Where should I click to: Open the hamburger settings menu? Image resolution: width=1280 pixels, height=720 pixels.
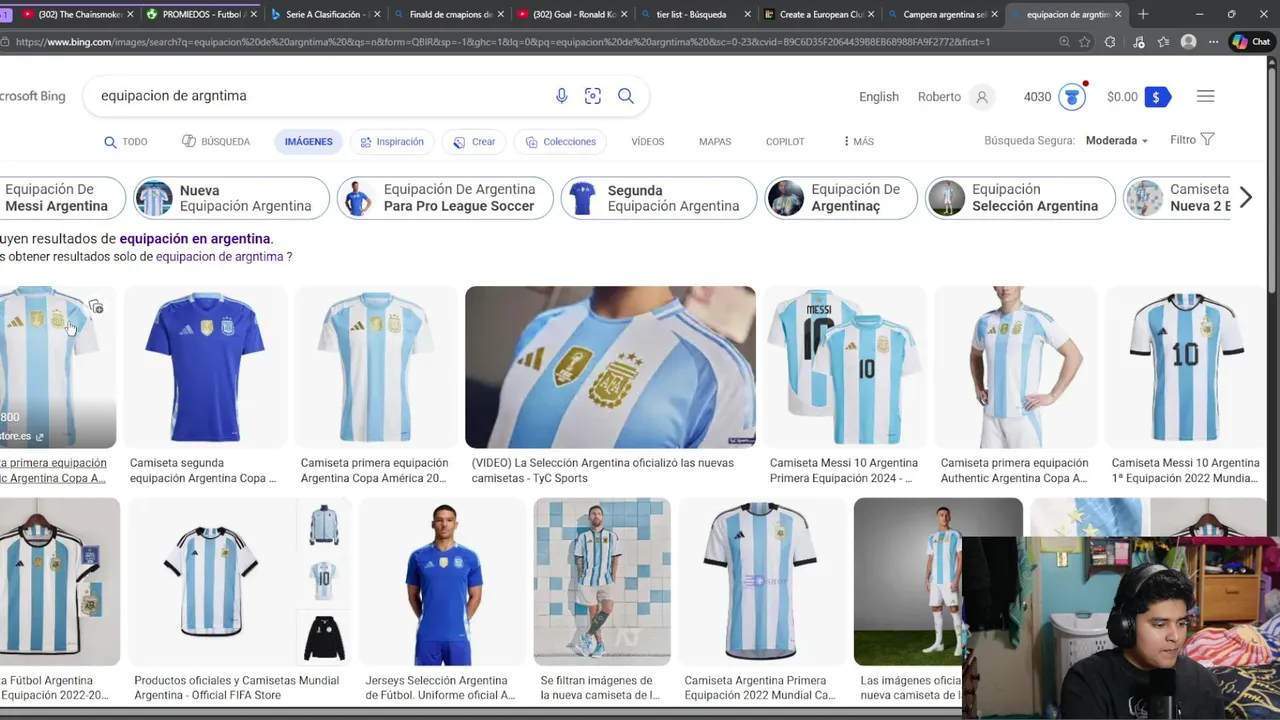coord(1205,96)
